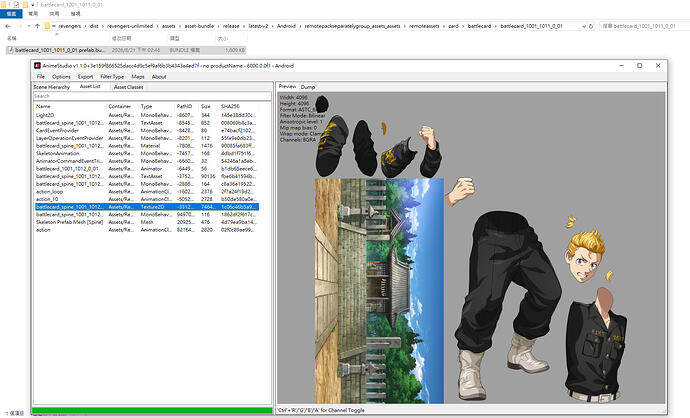
Task: Switch to the Asset Classes tab
Action: pyautogui.click(x=128, y=87)
